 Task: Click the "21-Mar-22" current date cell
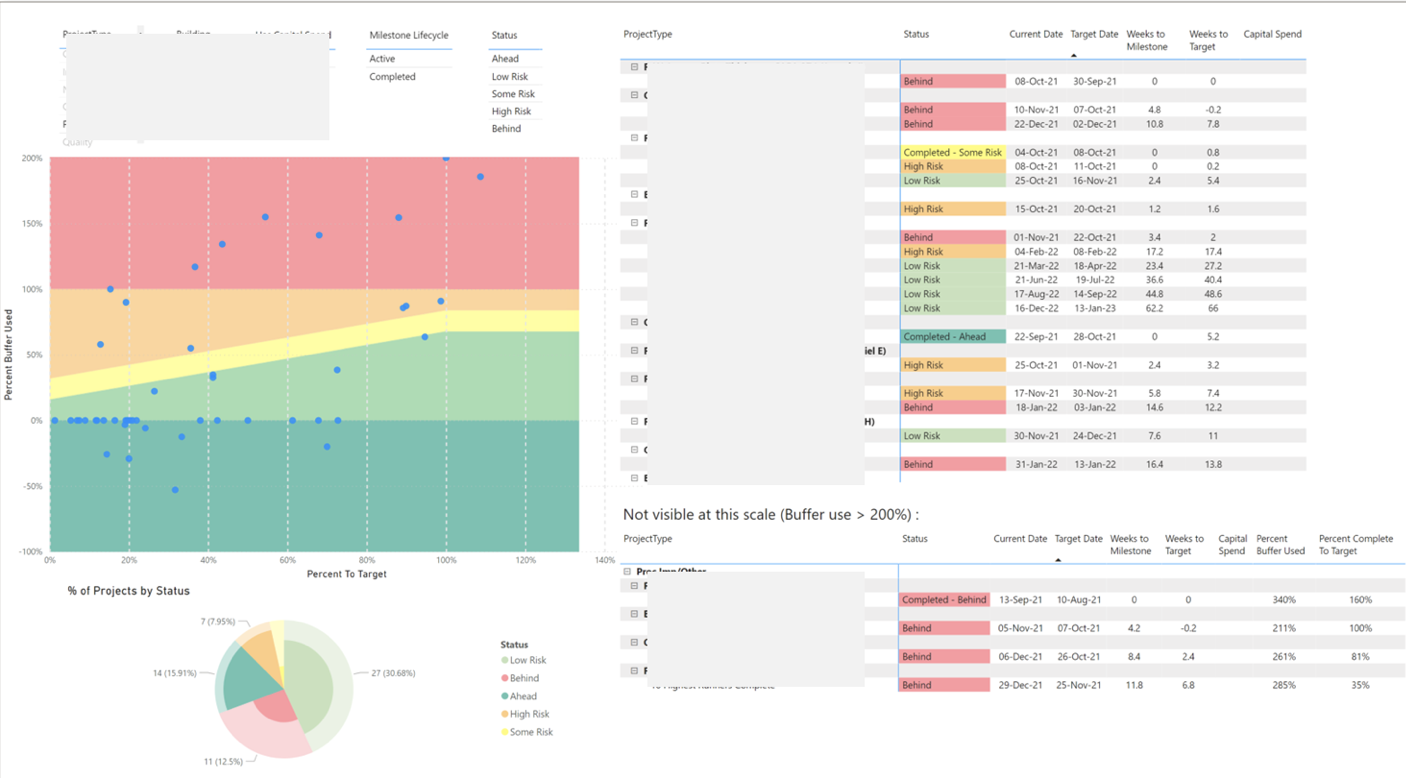1036,266
